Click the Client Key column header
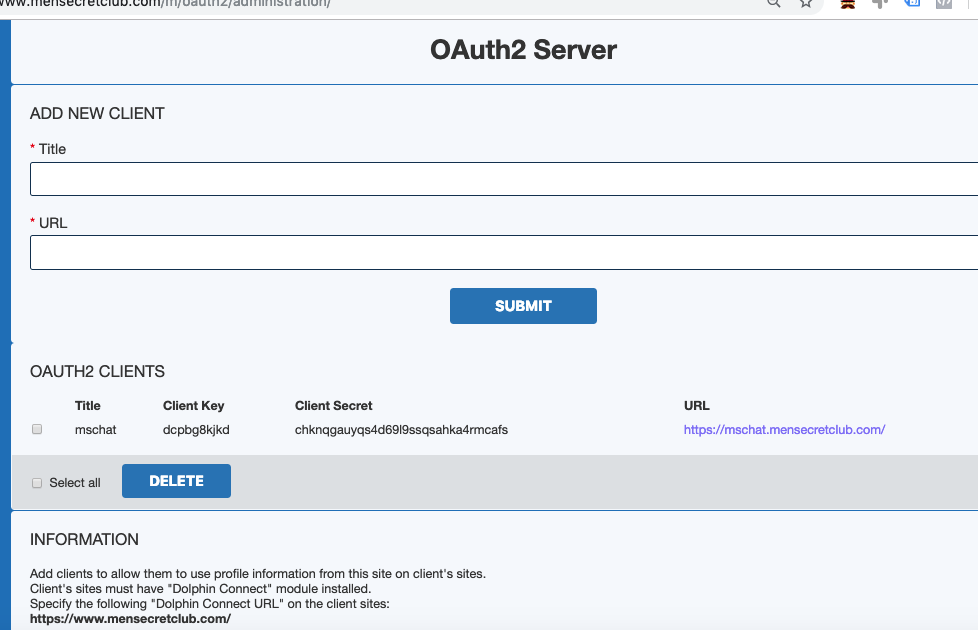Screen dimensions: 978x630 193,406
